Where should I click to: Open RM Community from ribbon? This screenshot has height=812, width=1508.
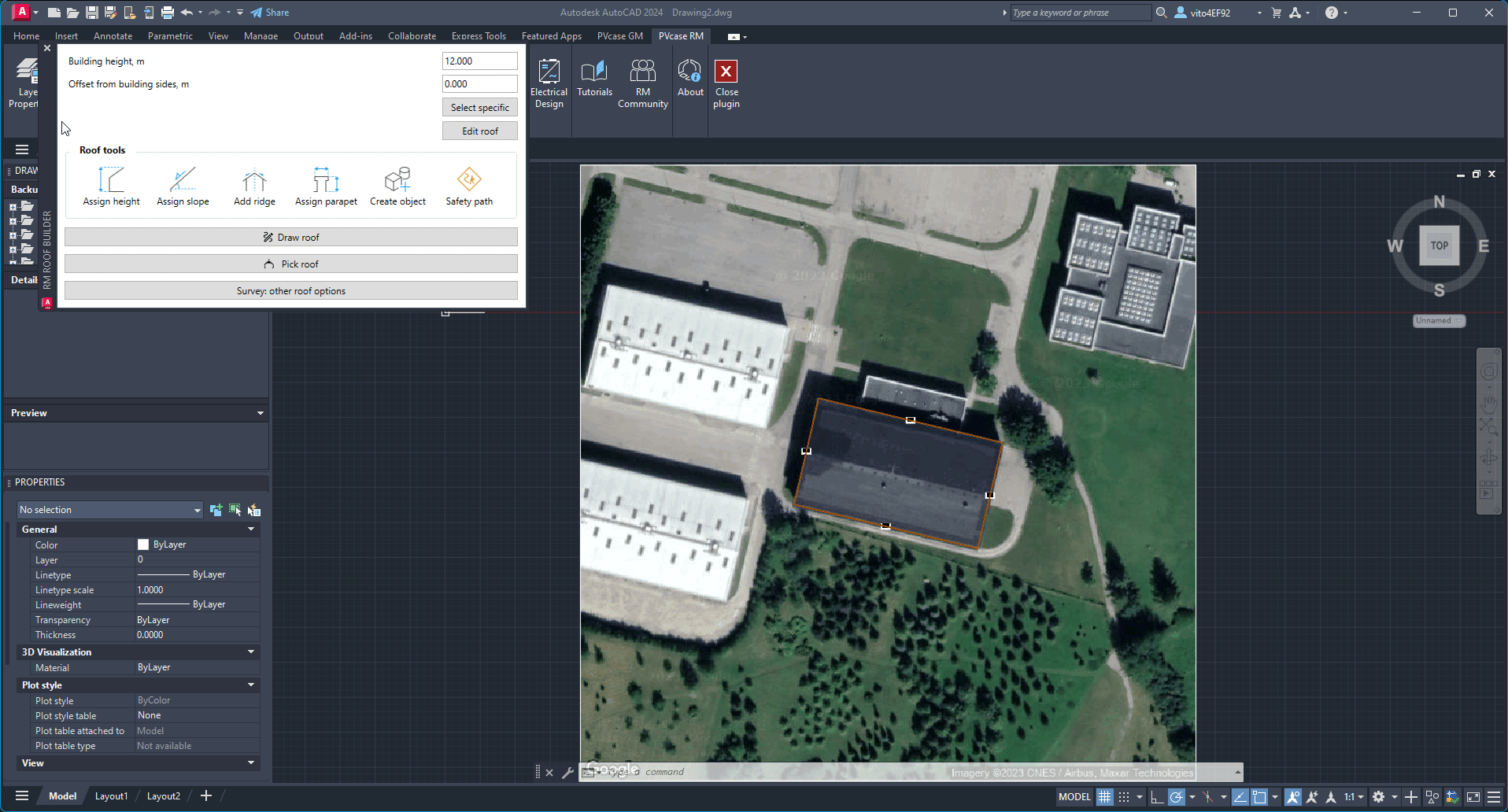643,84
